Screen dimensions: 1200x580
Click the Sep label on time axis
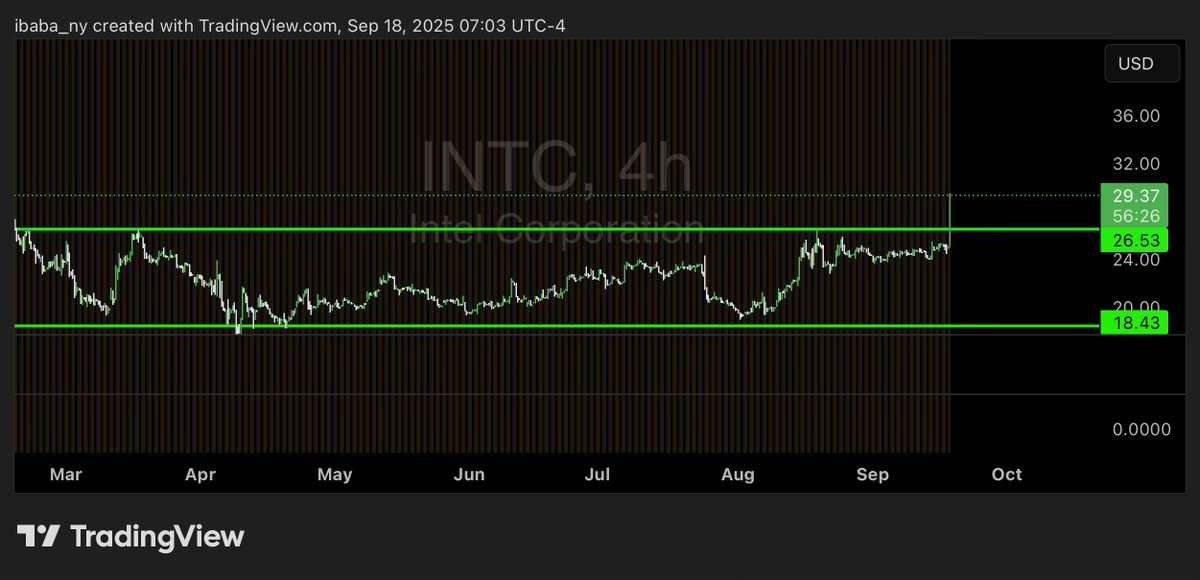tap(874, 474)
